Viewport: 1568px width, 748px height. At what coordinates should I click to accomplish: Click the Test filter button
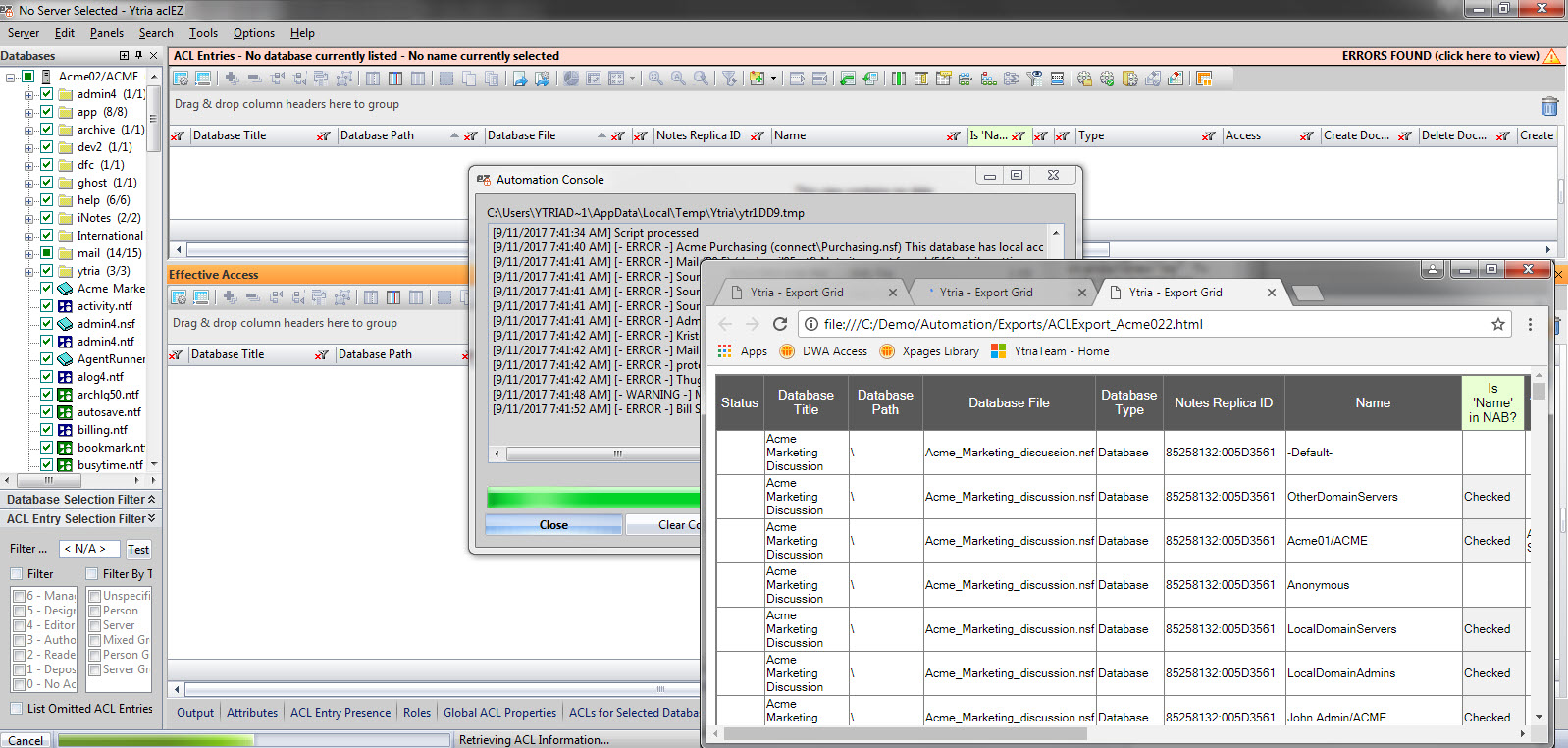pyautogui.click(x=138, y=550)
